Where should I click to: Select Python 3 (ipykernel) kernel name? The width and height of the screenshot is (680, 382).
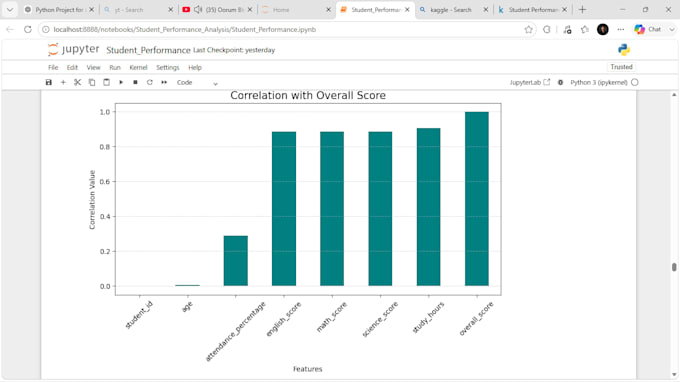point(598,82)
